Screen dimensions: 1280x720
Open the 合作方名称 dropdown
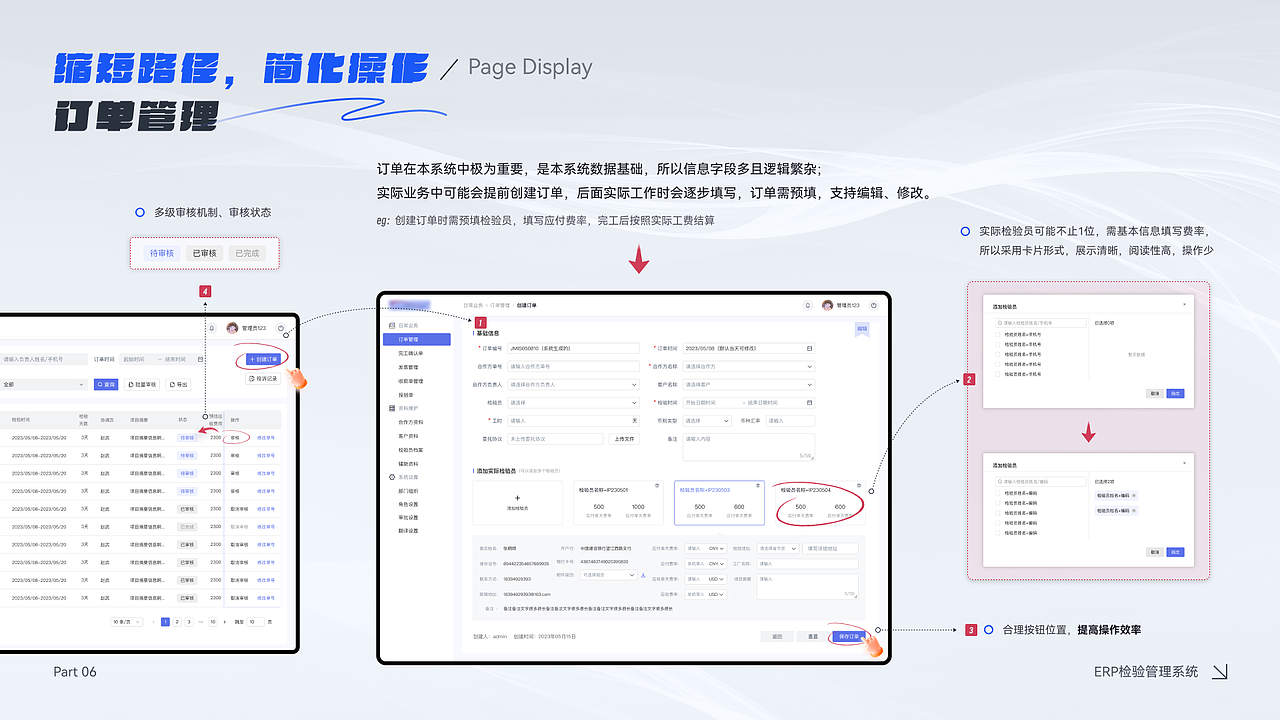pyautogui.click(x=749, y=367)
